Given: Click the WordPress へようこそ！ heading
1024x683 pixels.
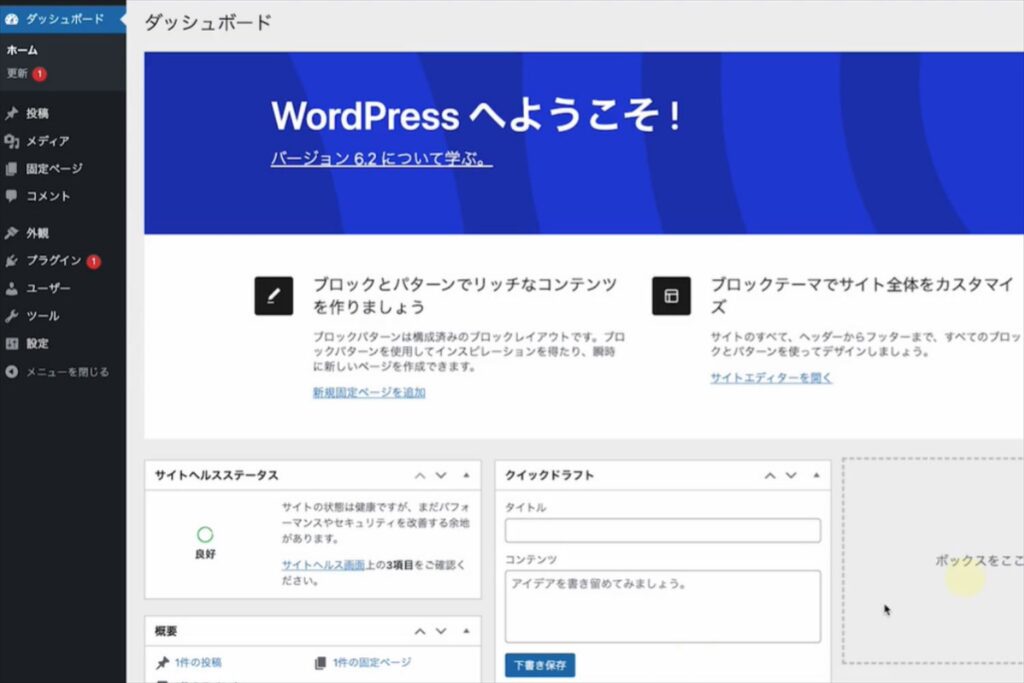Looking at the screenshot, I should [475, 116].
